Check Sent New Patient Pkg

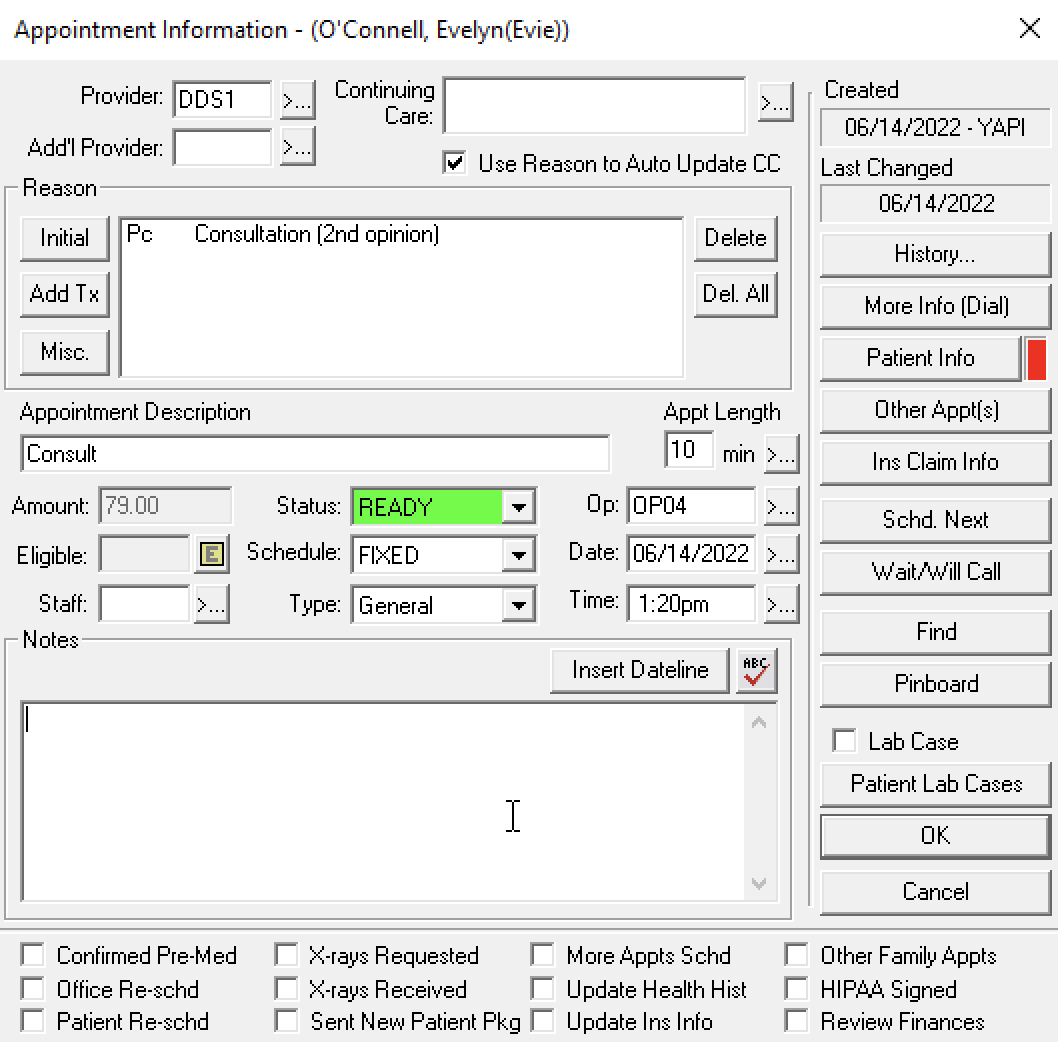tap(286, 1020)
